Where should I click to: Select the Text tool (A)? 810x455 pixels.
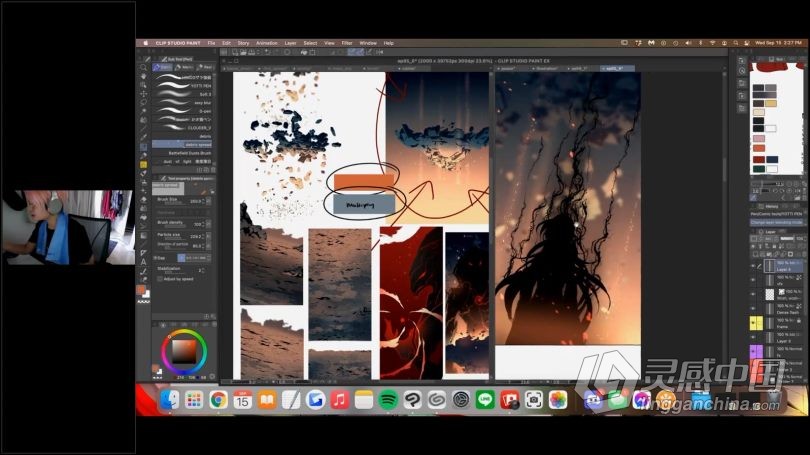pos(144,262)
